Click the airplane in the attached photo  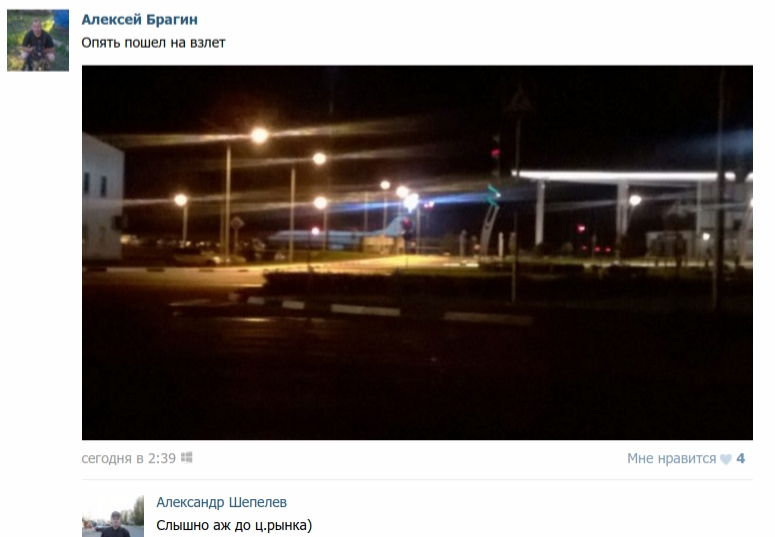point(336,237)
